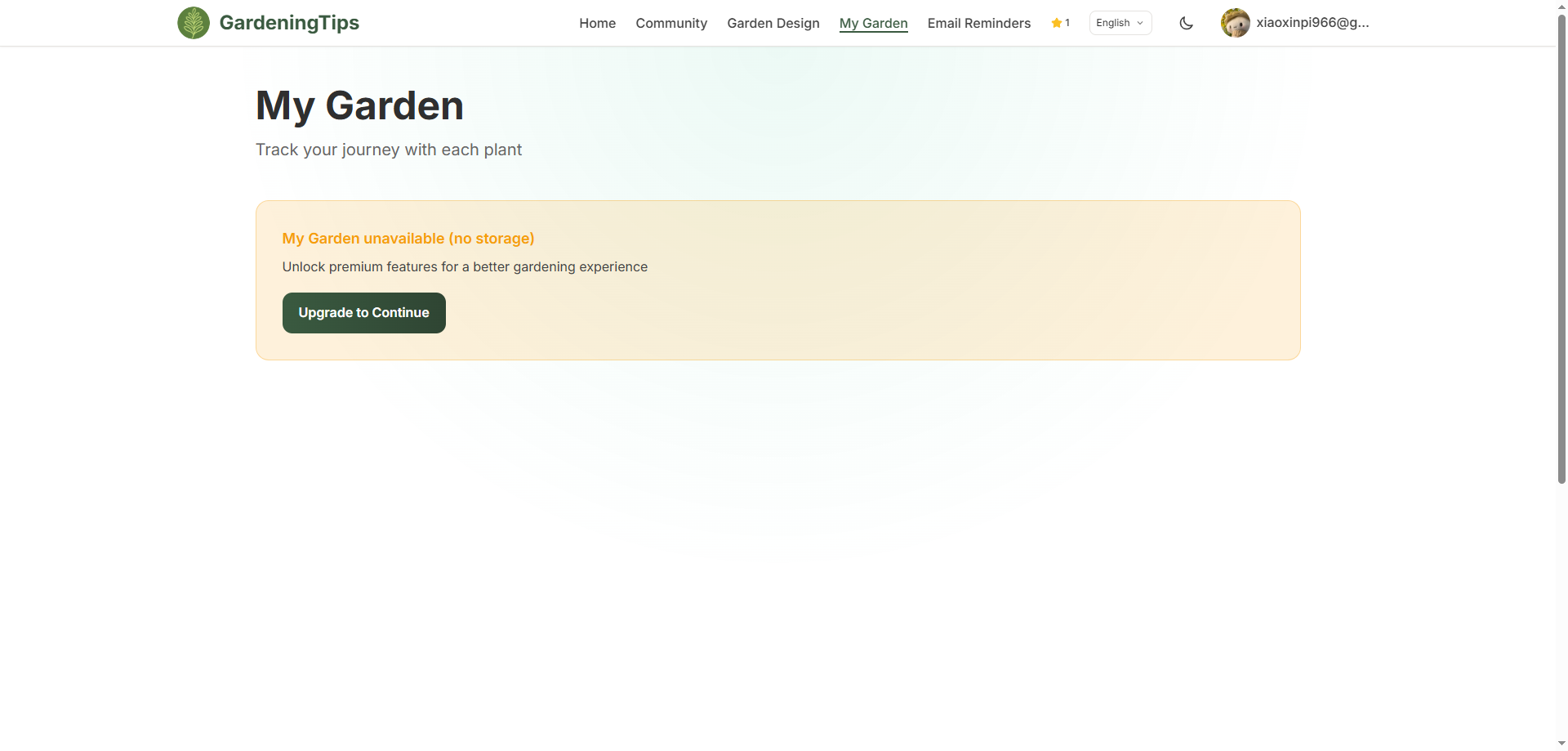Click the Upgrade to Continue button
This screenshot has width=1568, height=751.
[363, 313]
